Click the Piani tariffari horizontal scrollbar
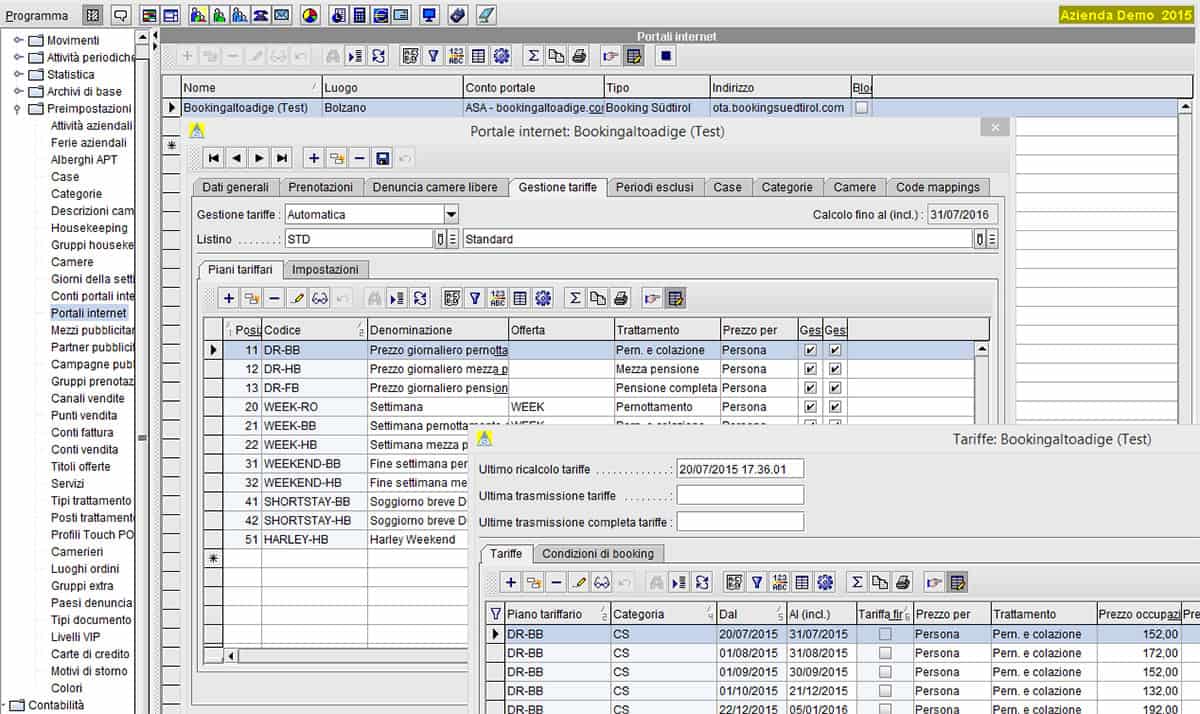1200x714 pixels. 350,656
